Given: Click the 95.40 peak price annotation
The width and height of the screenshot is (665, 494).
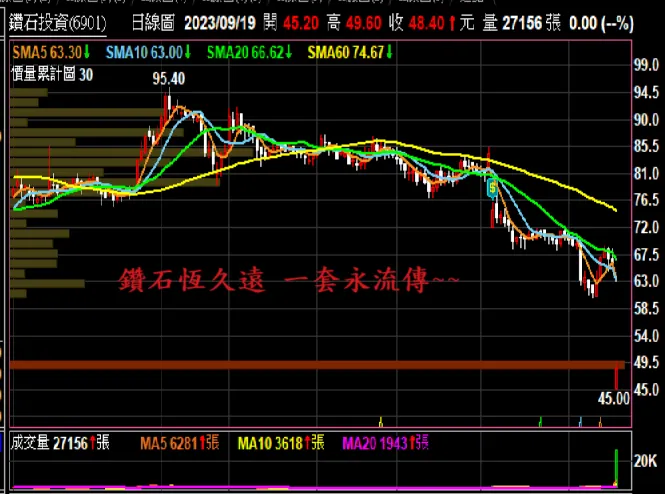Looking at the screenshot, I should (169, 78).
